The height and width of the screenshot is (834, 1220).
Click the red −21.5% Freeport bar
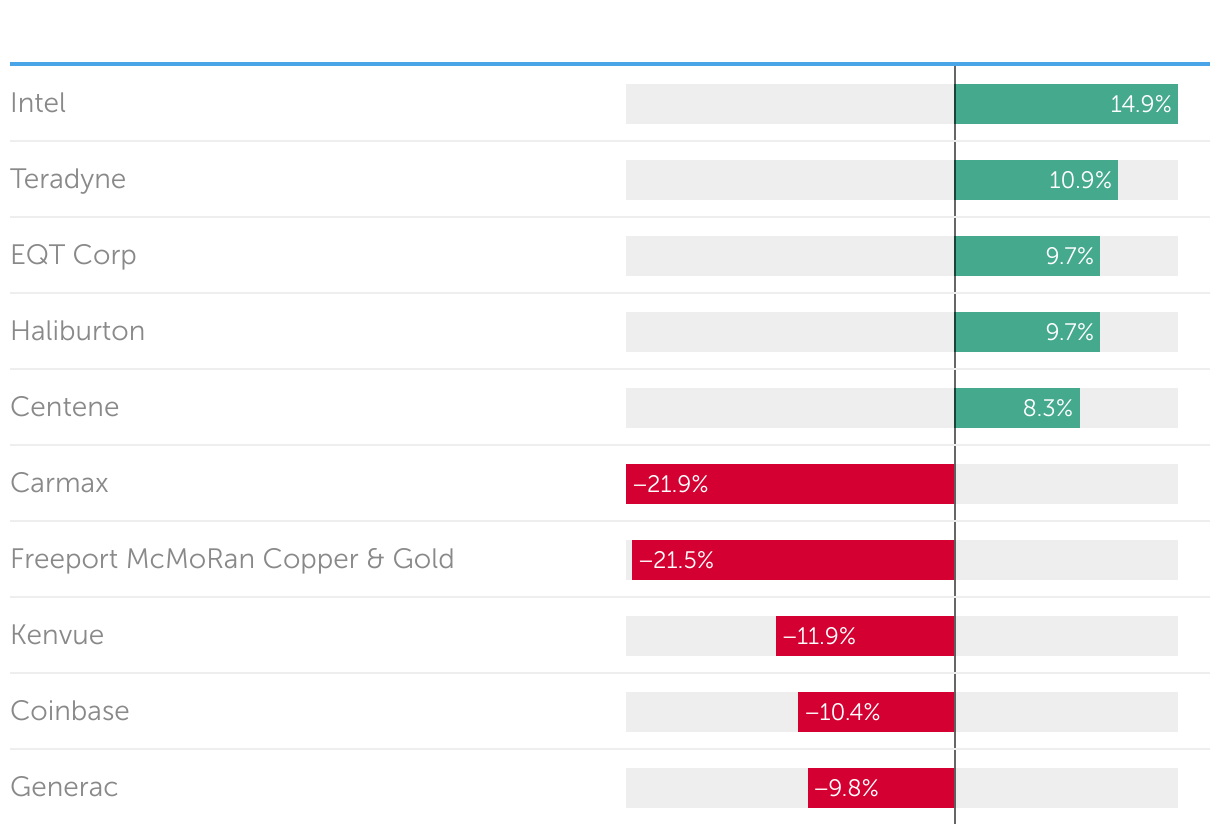click(793, 560)
